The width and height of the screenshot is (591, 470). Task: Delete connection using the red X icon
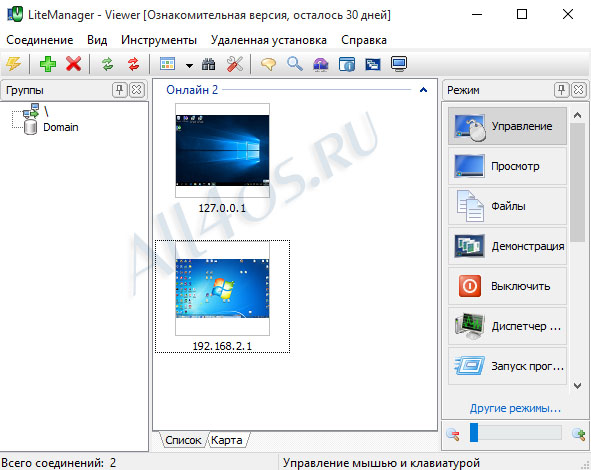(73, 64)
